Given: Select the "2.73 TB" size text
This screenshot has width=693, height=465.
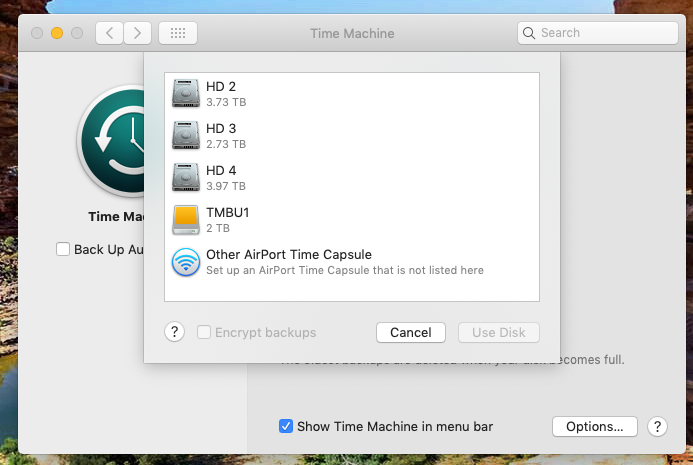Looking at the screenshot, I should pos(226,145).
